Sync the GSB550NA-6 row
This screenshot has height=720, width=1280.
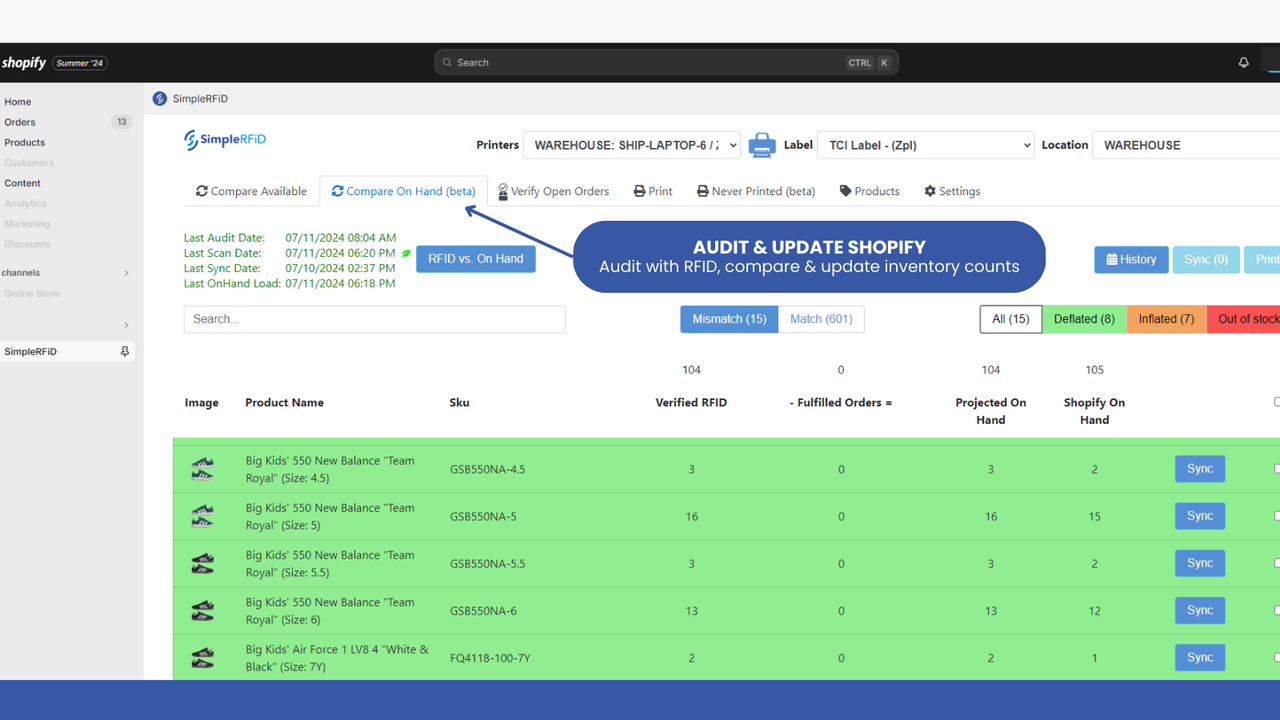pyautogui.click(x=1200, y=610)
